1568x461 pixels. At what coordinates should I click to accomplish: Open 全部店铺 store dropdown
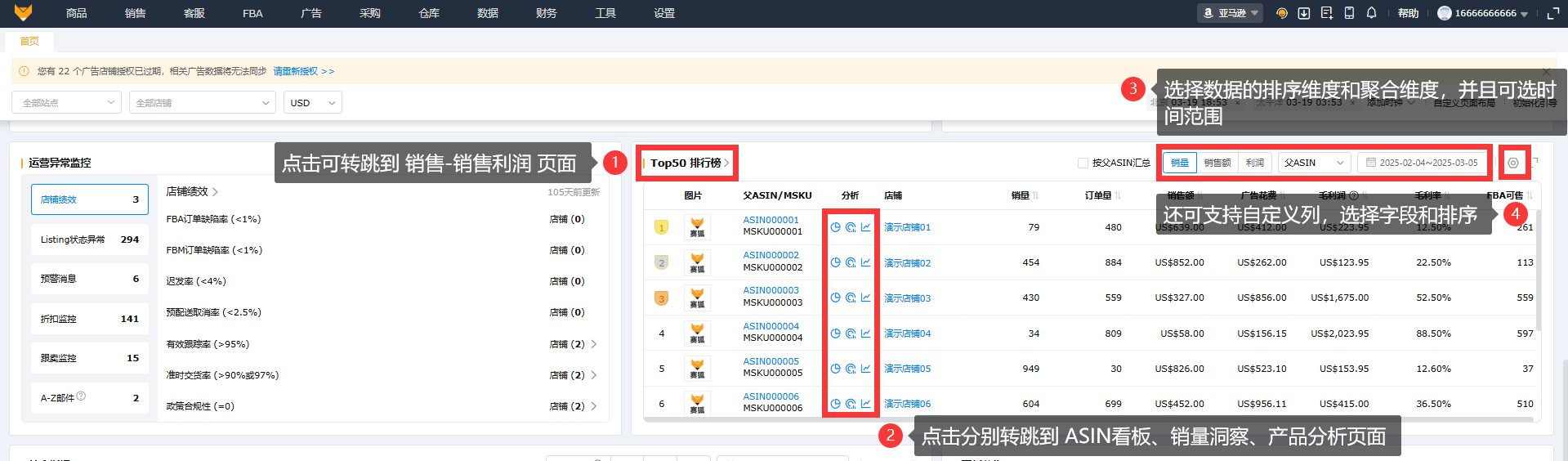tap(202, 102)
